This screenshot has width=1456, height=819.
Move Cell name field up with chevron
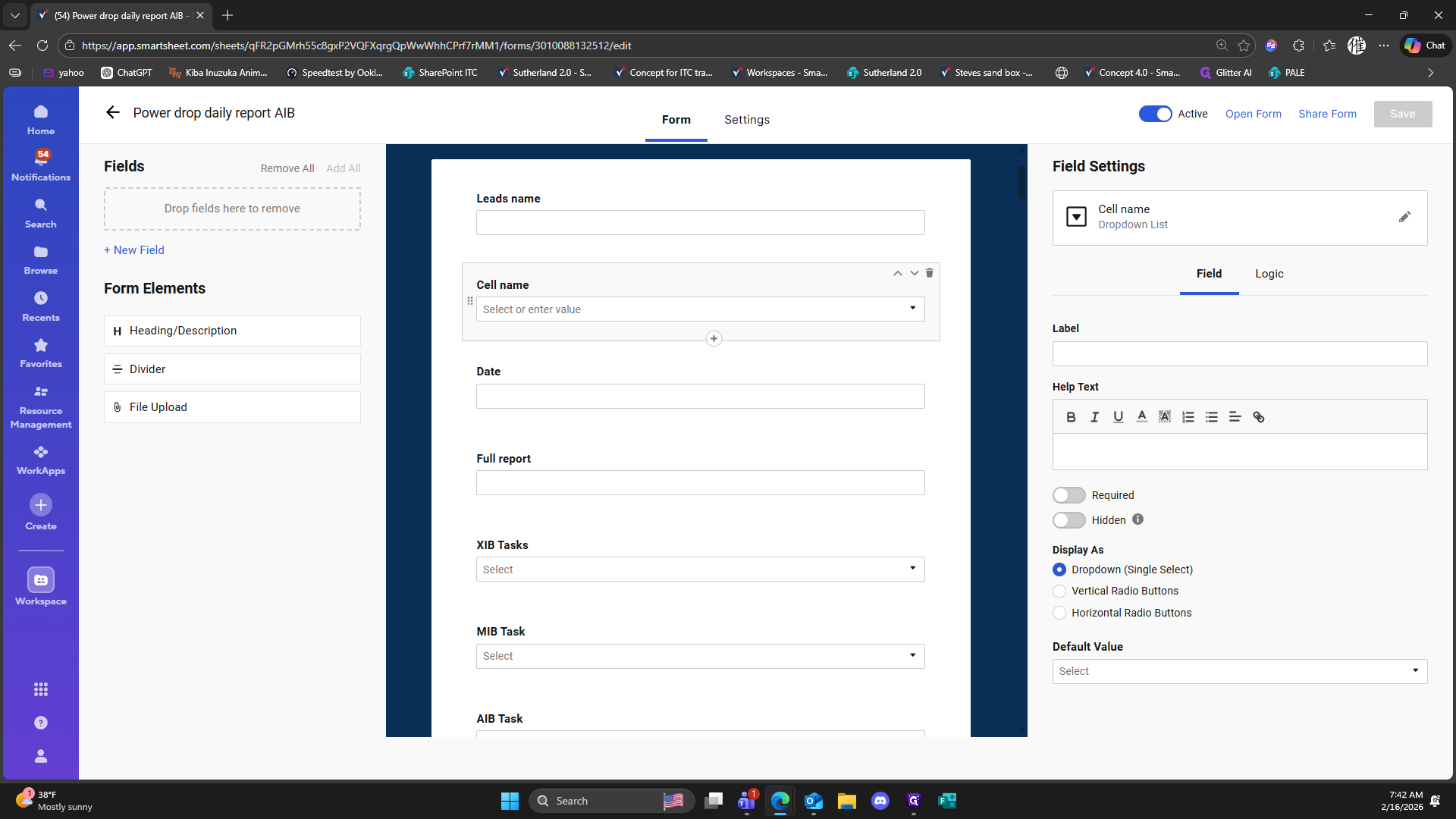(897, 273)
